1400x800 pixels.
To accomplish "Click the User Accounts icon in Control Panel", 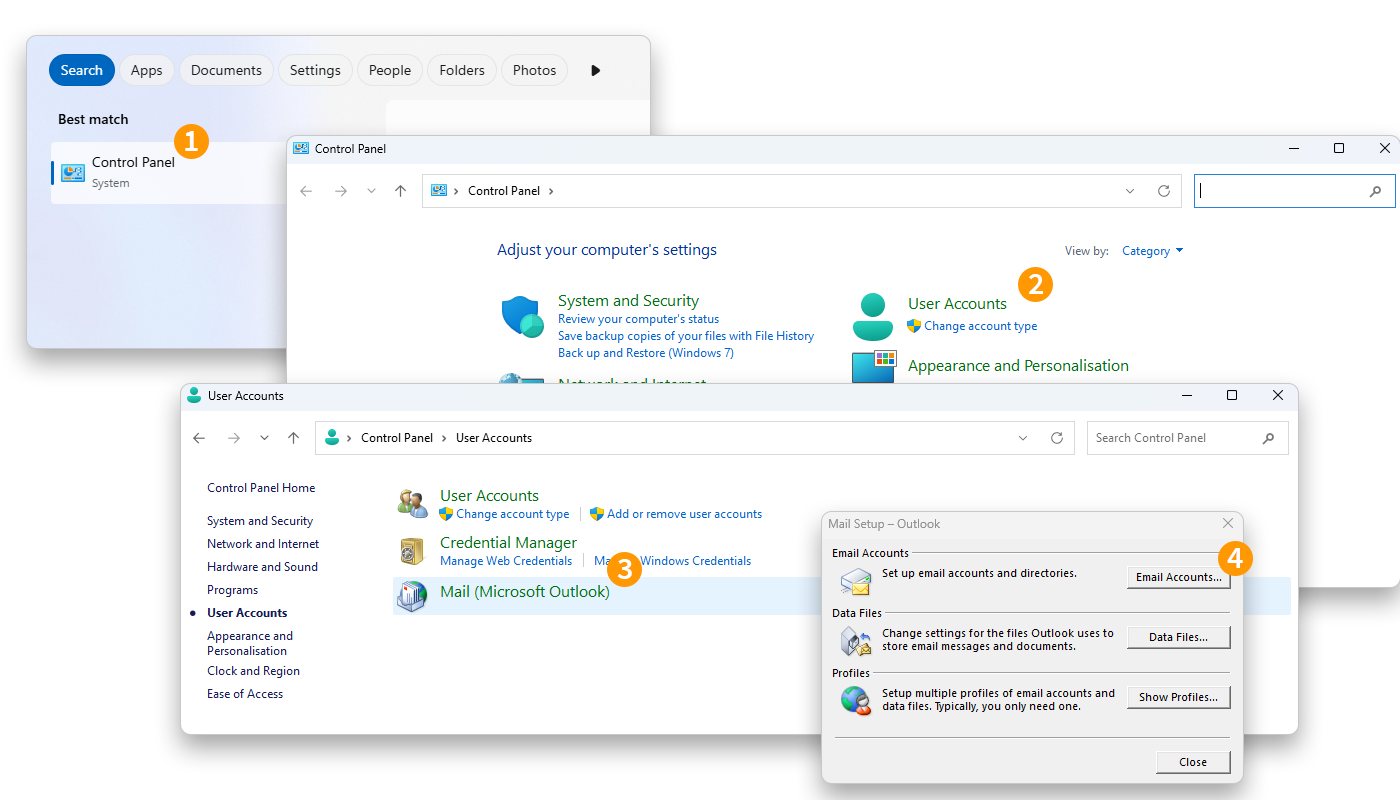I will [873, 313].
